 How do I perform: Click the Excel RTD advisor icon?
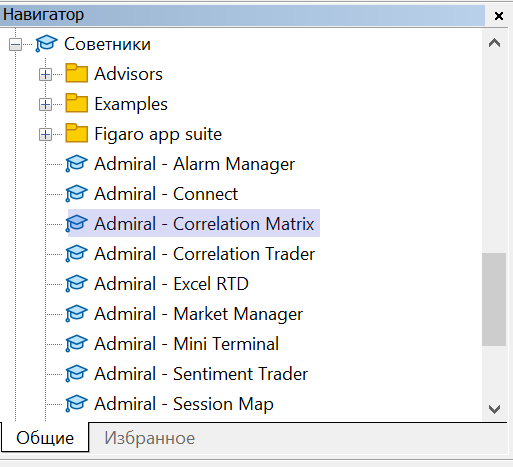click(76, 284)
